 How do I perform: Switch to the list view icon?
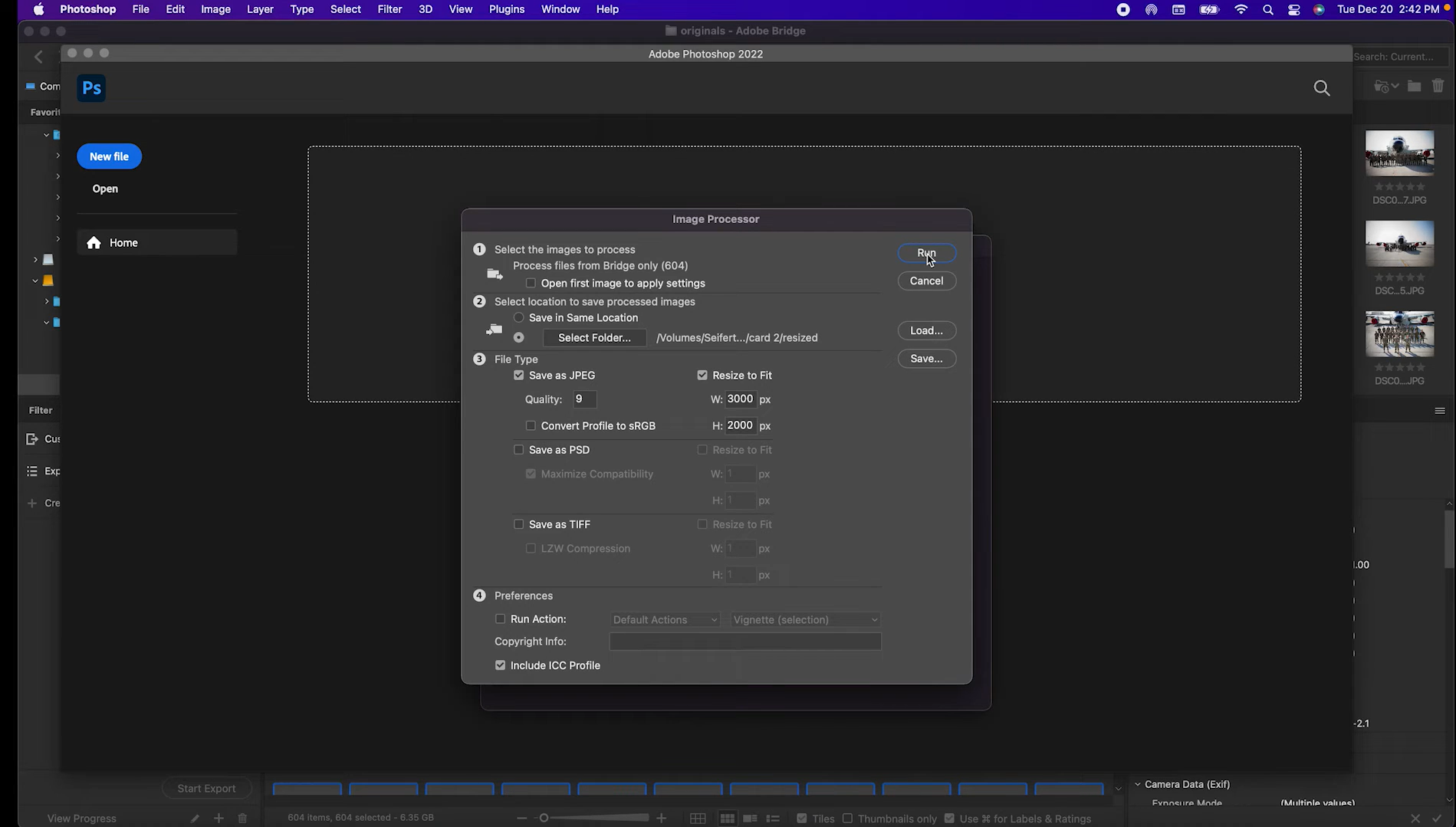[773, 818]
